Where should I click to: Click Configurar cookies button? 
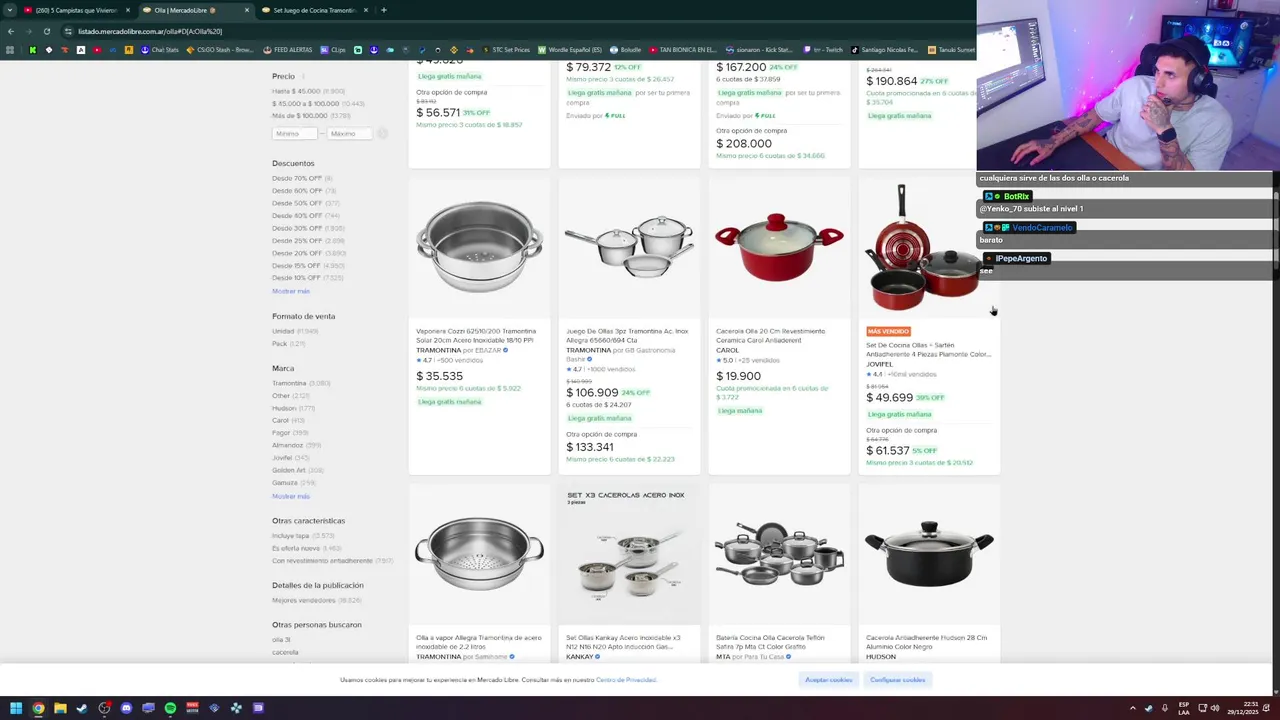(x=897, y=680)
